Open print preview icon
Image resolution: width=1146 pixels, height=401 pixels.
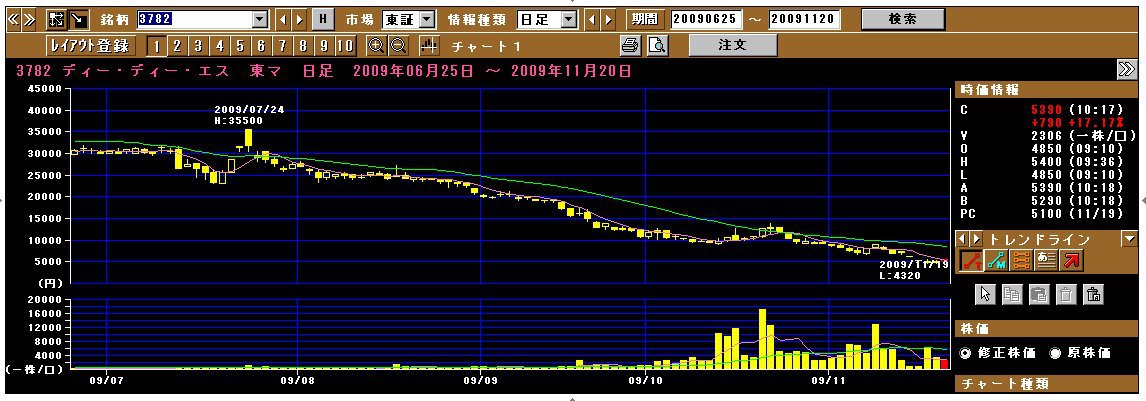pyautogui.click(x=656, y=46)
